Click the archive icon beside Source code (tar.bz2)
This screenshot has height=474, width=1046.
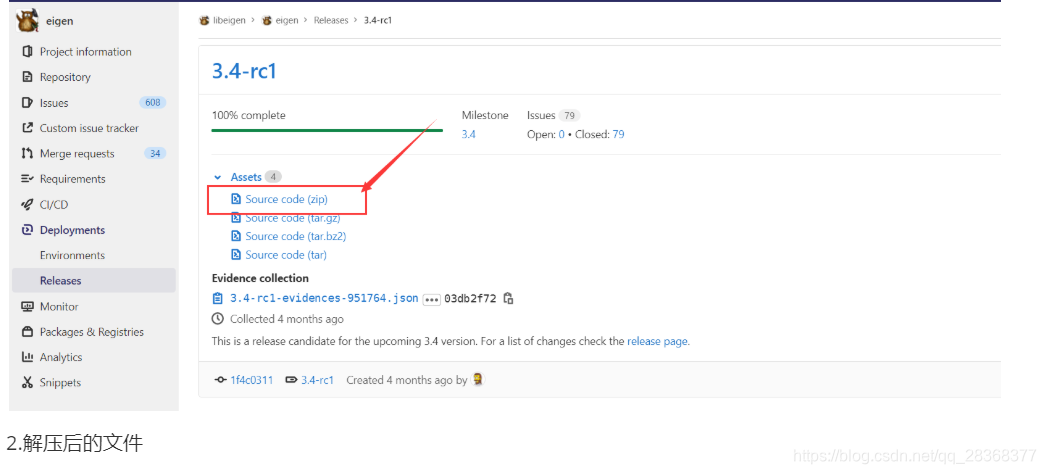click(x=235, y=236)
